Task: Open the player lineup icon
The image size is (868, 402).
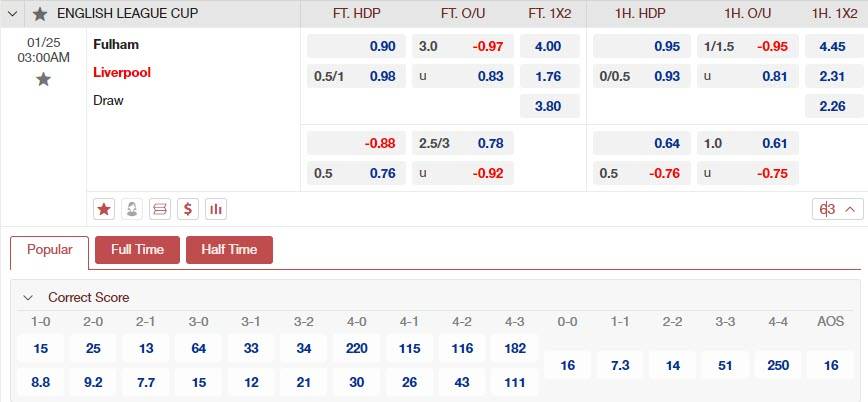Action: point(132,209)
